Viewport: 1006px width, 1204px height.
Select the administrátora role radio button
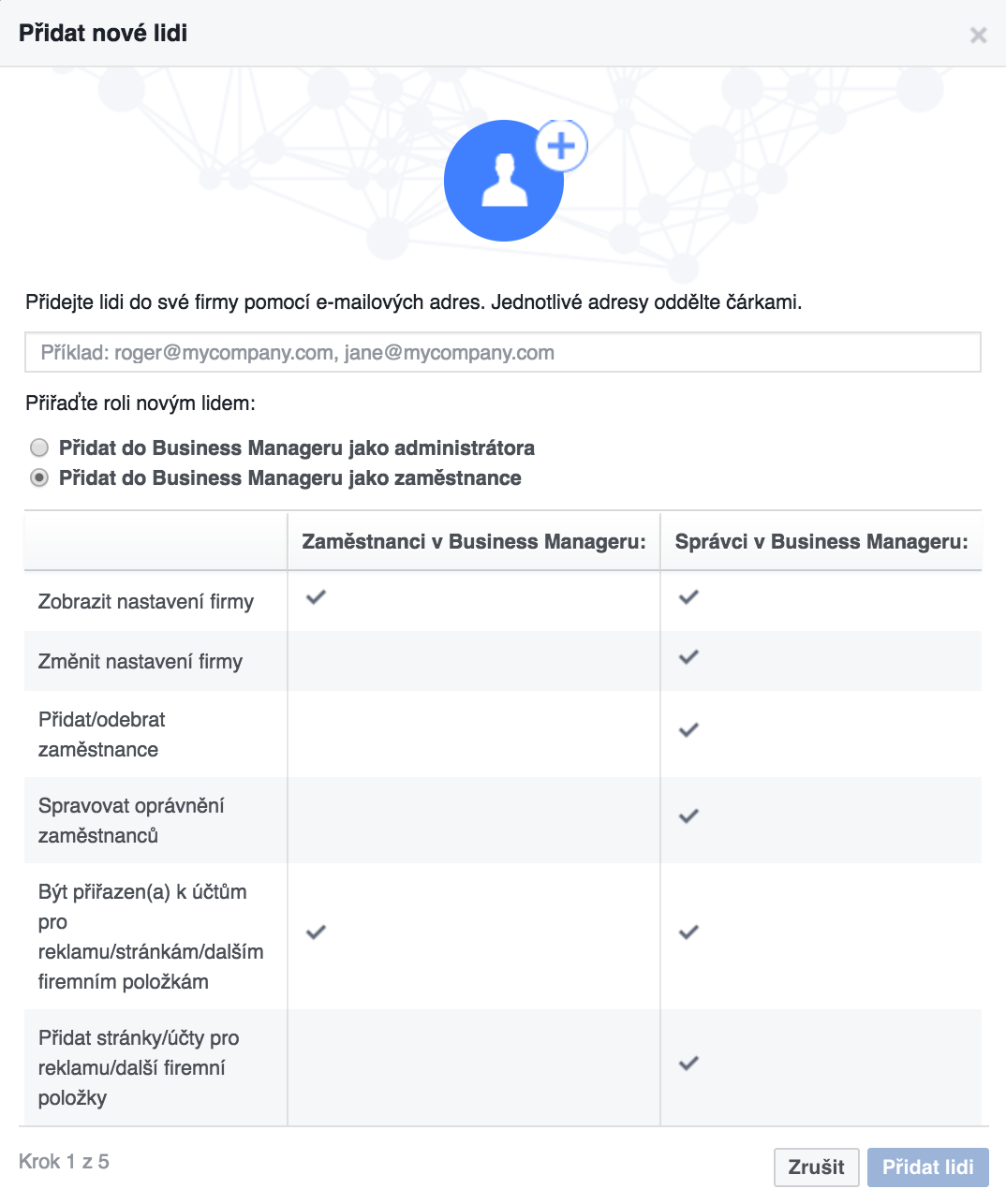39,448
